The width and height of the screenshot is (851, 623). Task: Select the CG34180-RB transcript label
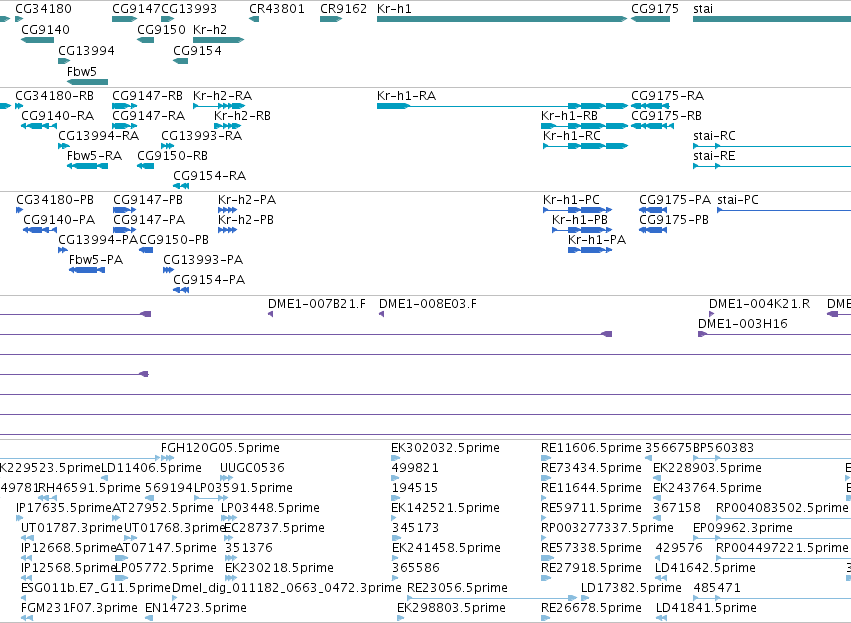point(54,96)
